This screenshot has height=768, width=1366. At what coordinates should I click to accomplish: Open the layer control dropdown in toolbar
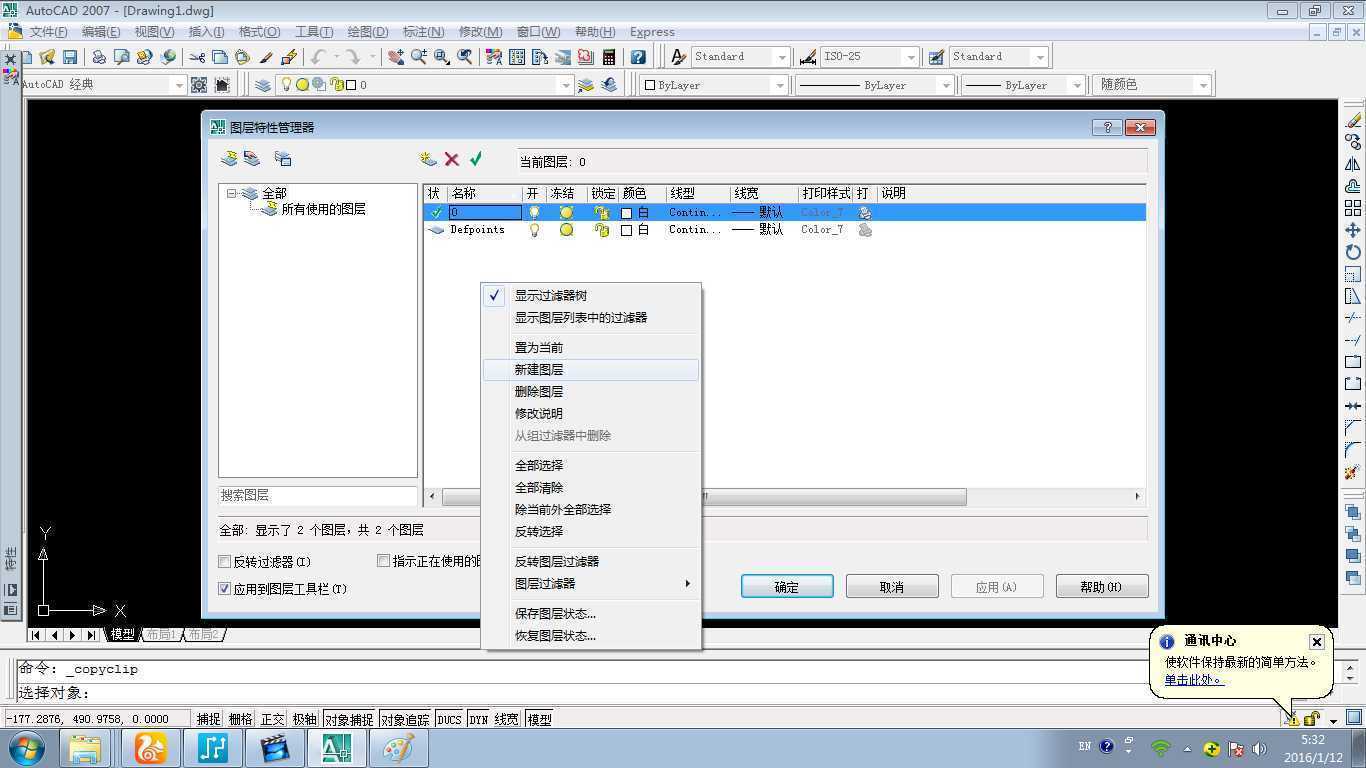point(566,85)
